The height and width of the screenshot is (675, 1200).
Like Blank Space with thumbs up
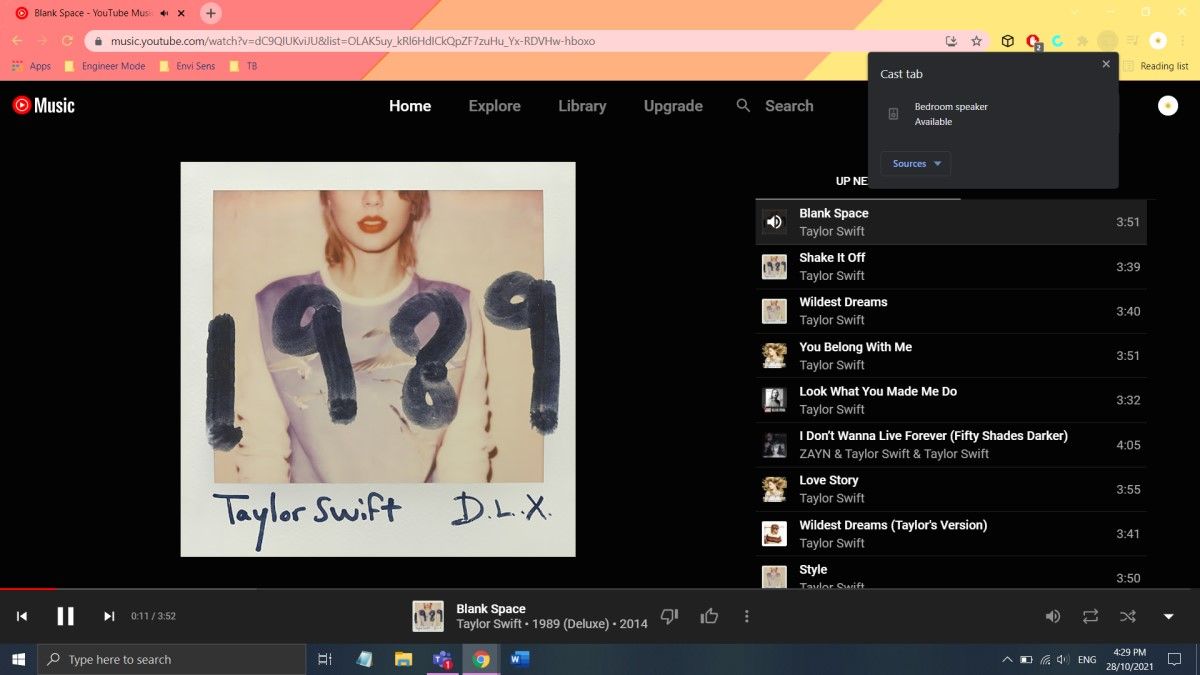pos(709,616)
